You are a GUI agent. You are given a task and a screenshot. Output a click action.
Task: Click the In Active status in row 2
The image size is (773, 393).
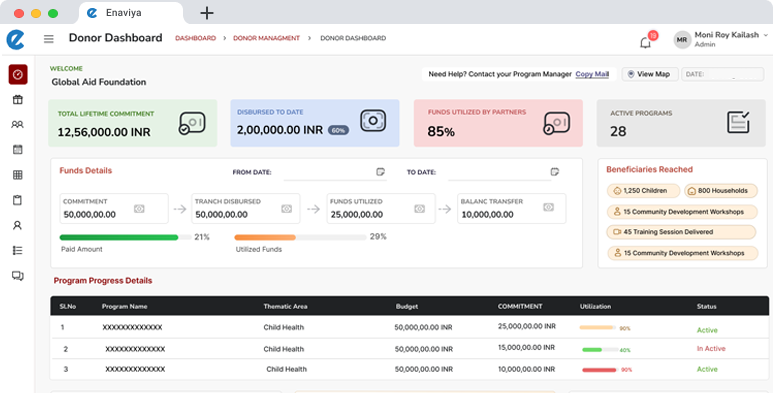(711, 349)
